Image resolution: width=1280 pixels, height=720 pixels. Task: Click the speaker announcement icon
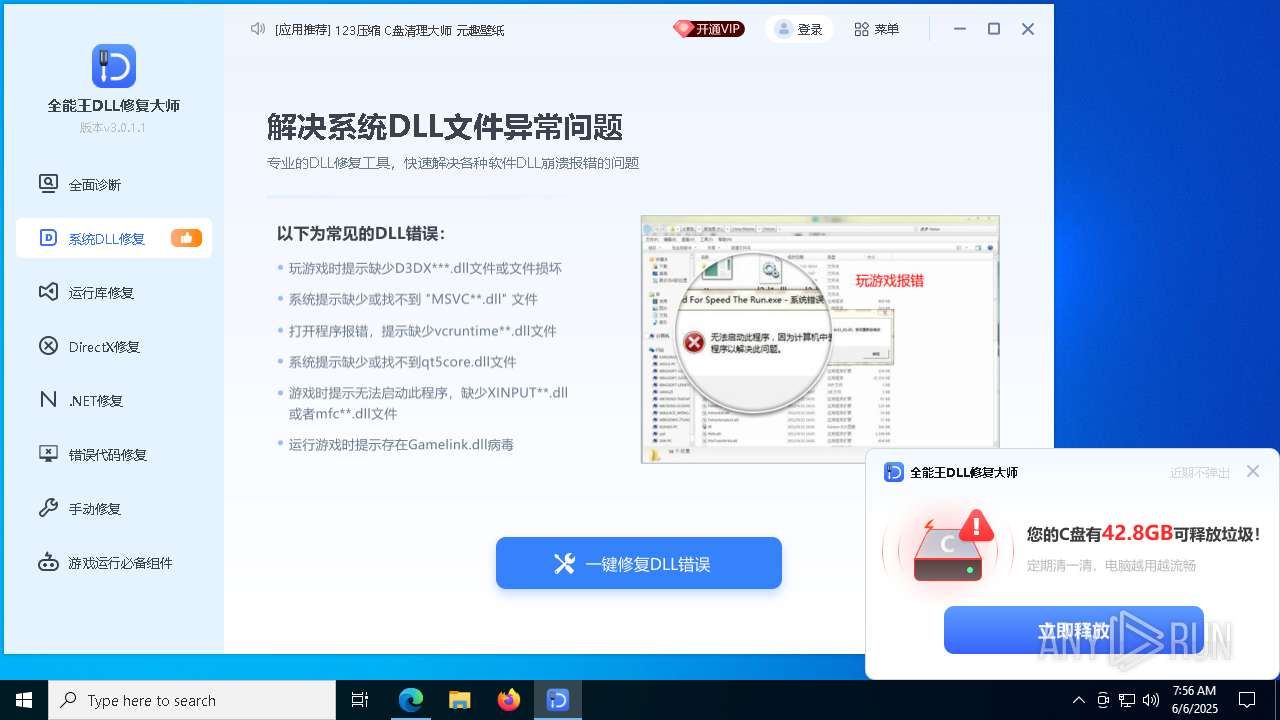pyautogui.click(x=258, y=29)
